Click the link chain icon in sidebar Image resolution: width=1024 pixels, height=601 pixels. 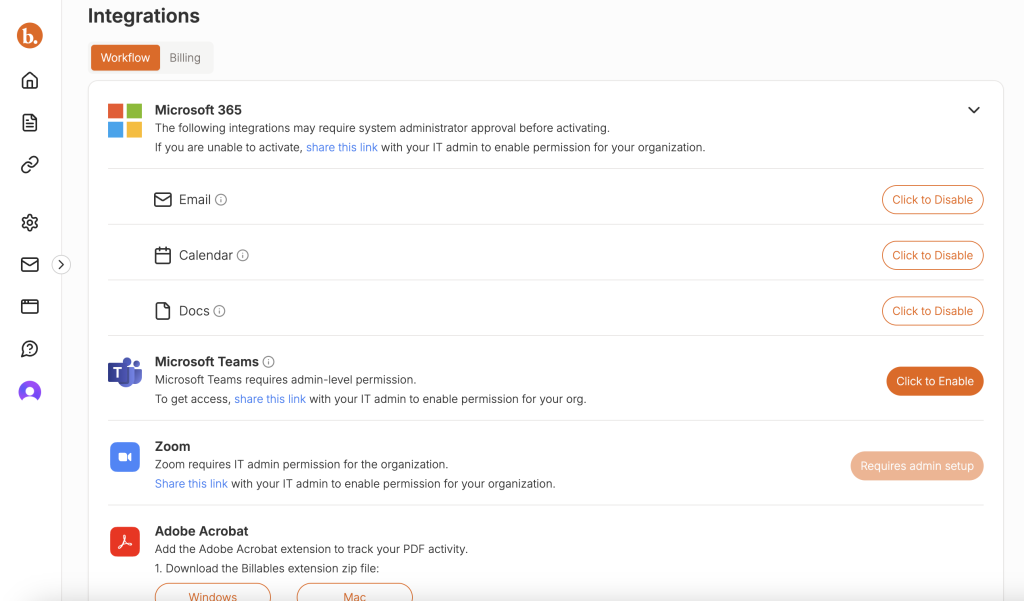pyautogui.click(x=30, y=165)
